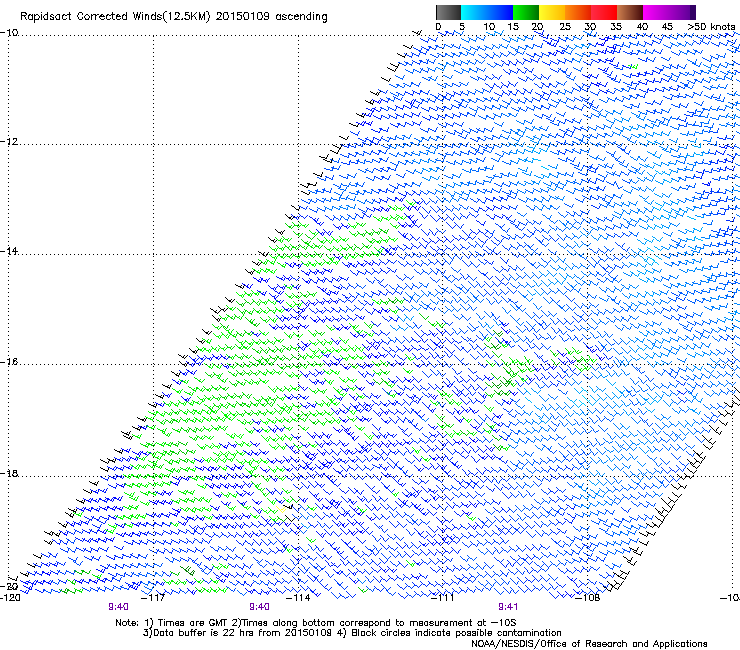Select the orange 25-30 knots legend segment
The width and height of the screenshot is (740, 650).
click(x=578, y=12)
